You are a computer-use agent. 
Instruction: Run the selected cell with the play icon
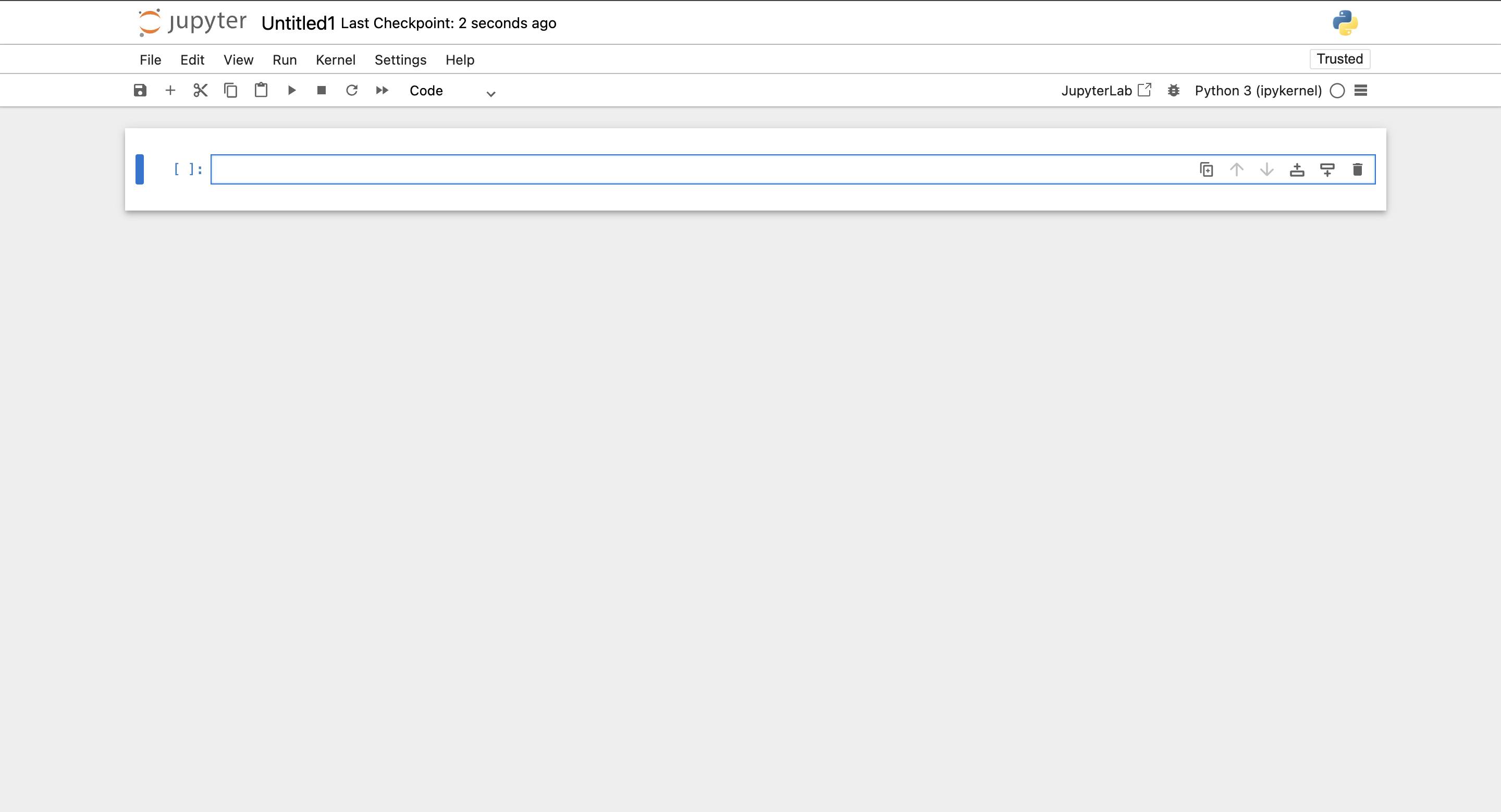click(291, 90)
